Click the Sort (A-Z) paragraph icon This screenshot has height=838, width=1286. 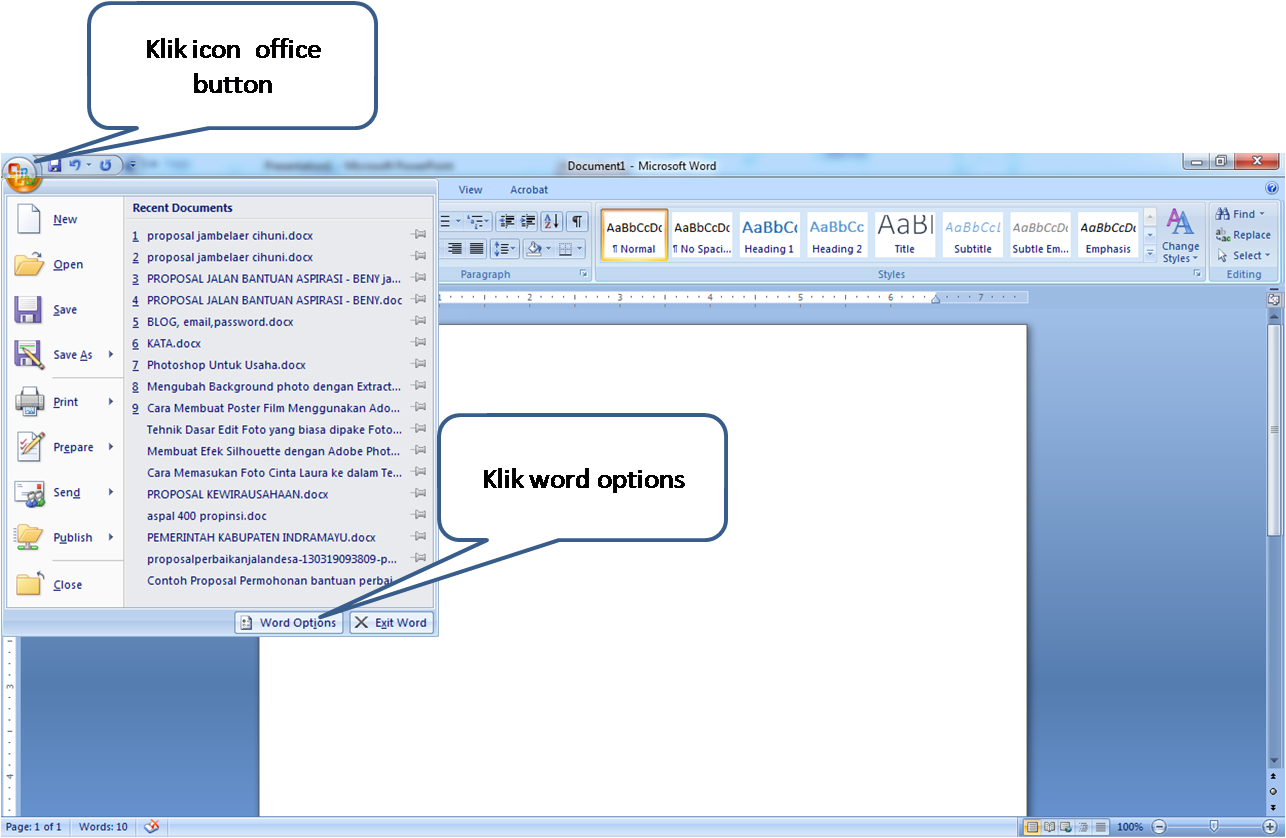click(x=551, y=221)
